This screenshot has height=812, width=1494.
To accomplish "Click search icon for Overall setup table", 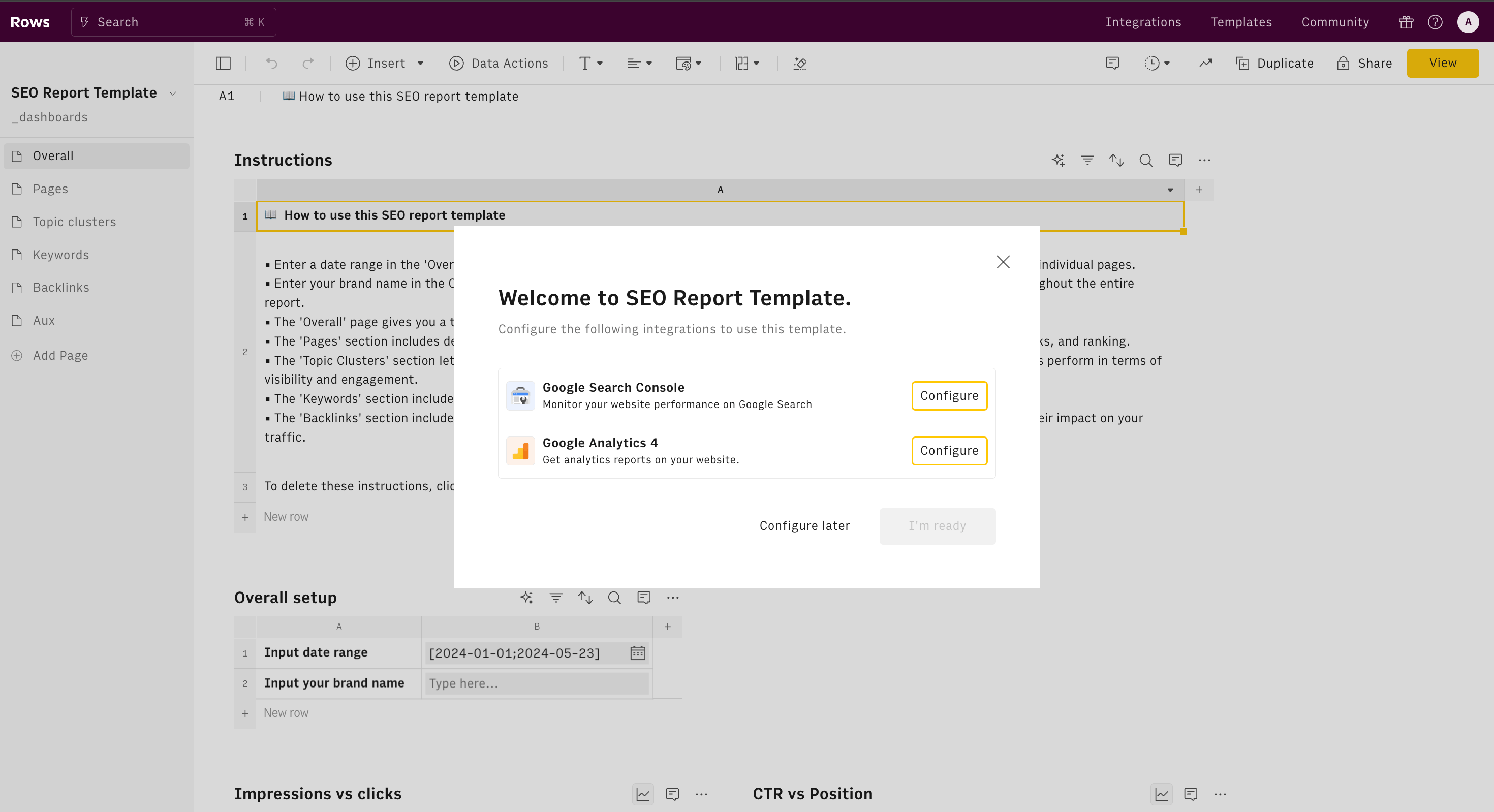I will 614,598.
